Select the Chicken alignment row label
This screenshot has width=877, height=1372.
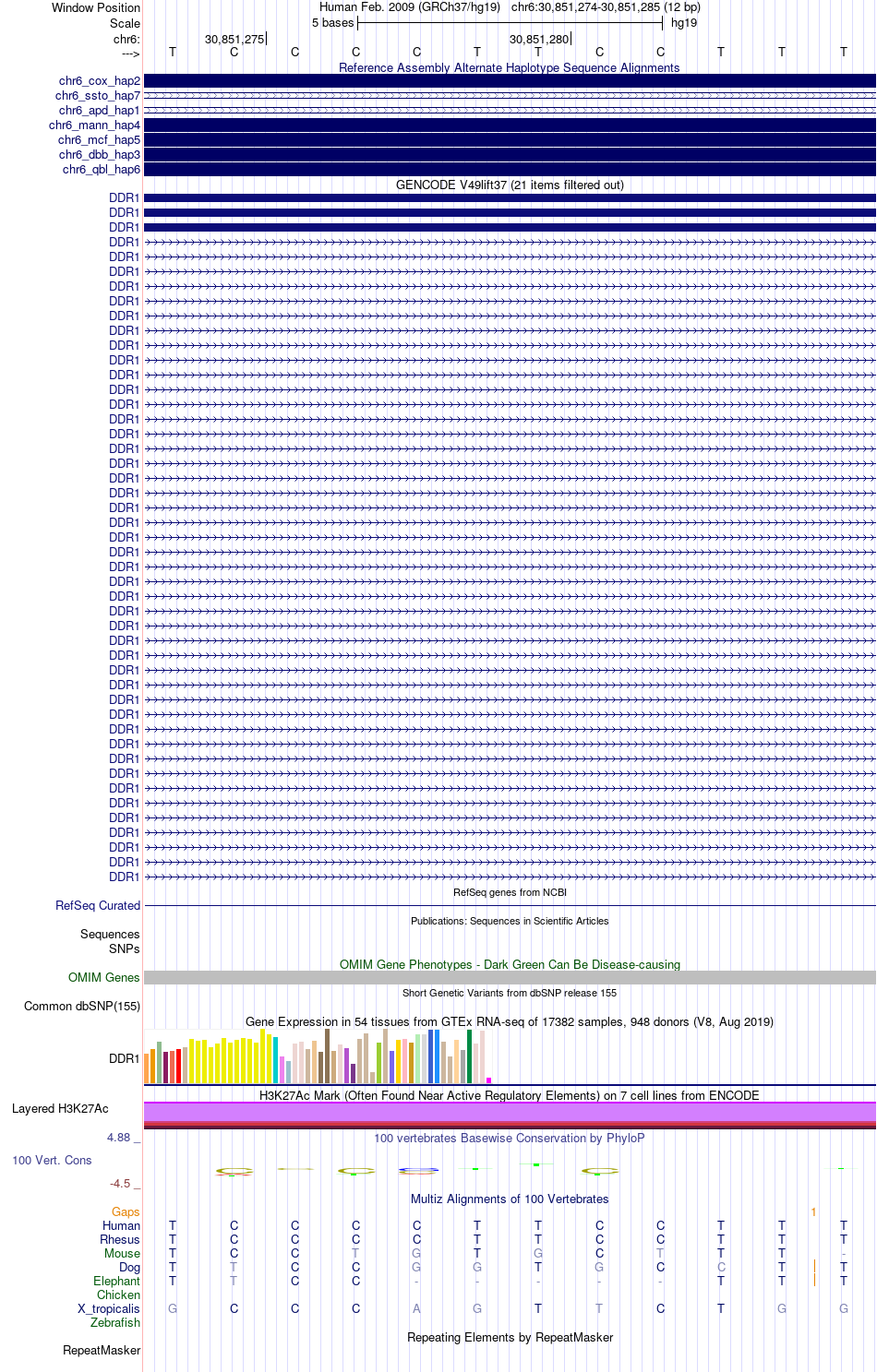[x=118, y=1295]
